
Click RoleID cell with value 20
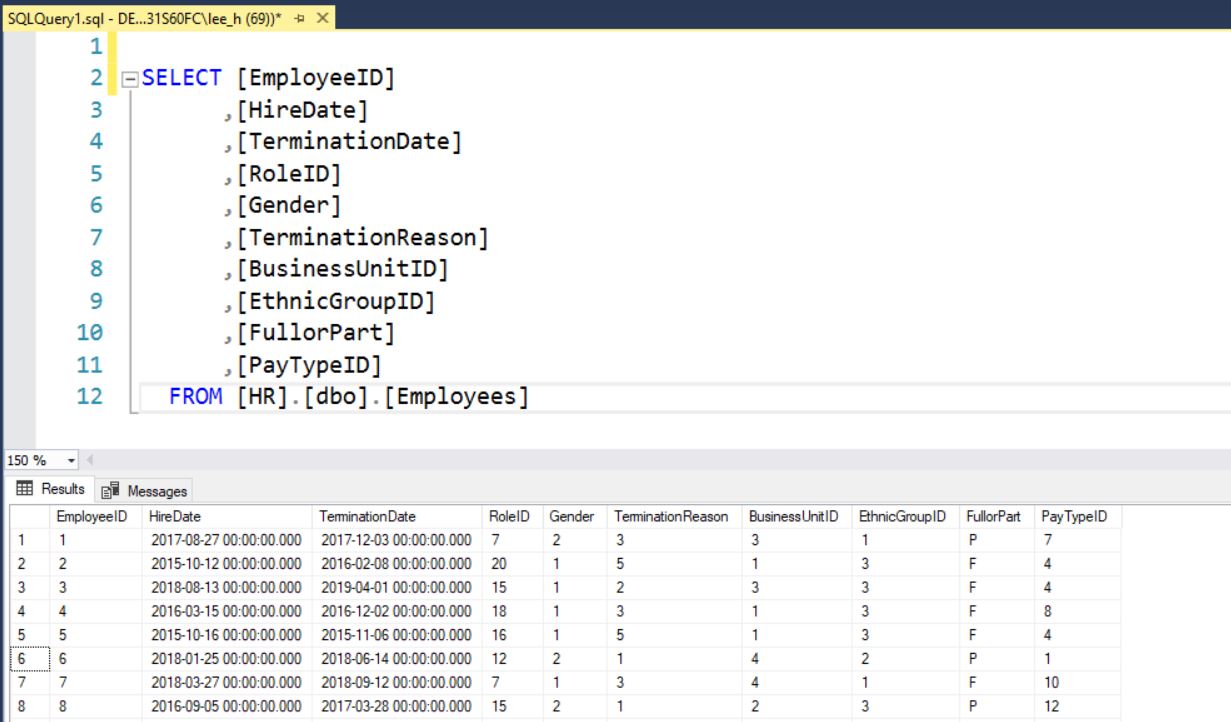click(513, 564)
